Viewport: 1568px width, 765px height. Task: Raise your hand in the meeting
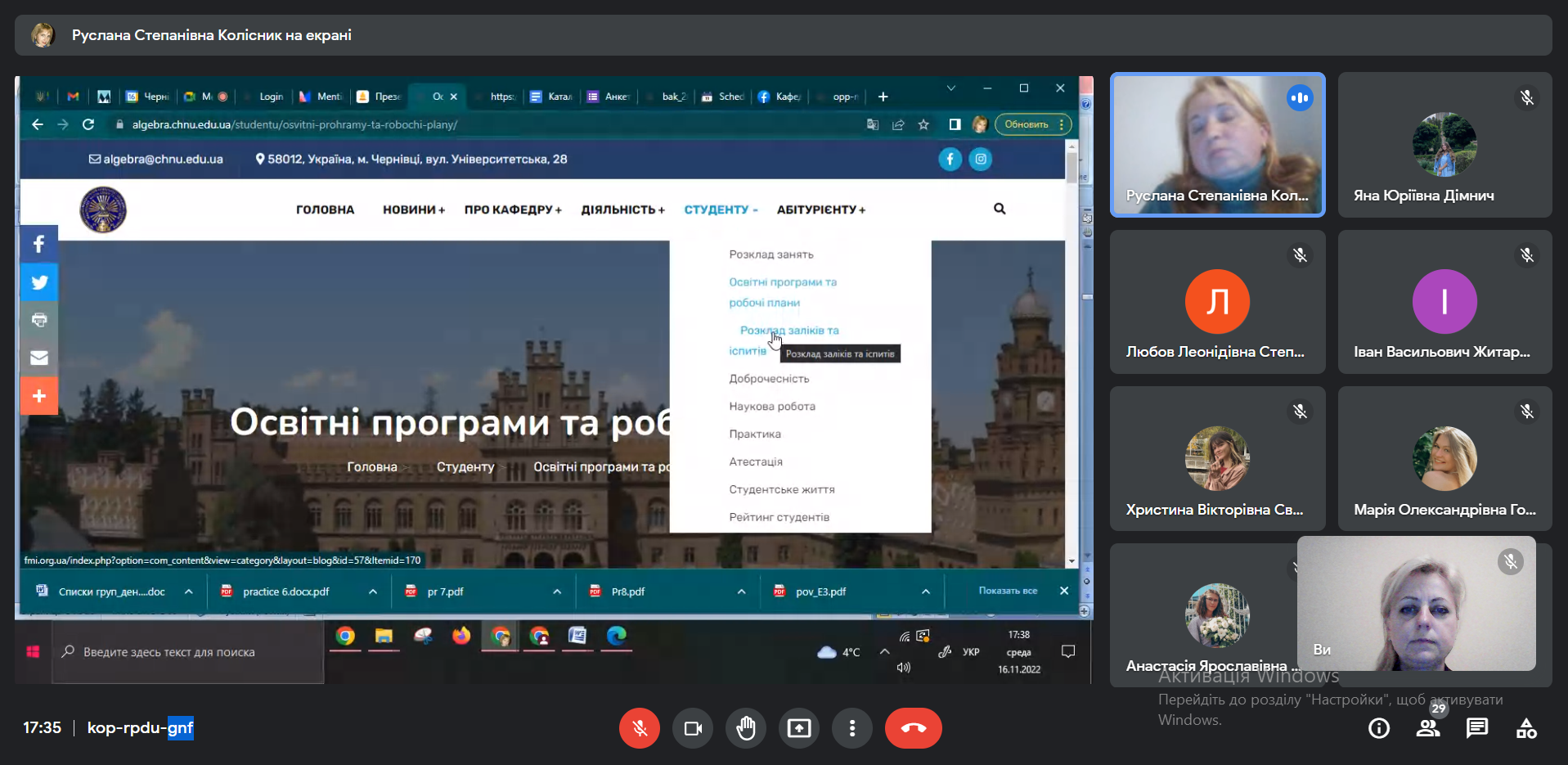(x=746, y=728)
